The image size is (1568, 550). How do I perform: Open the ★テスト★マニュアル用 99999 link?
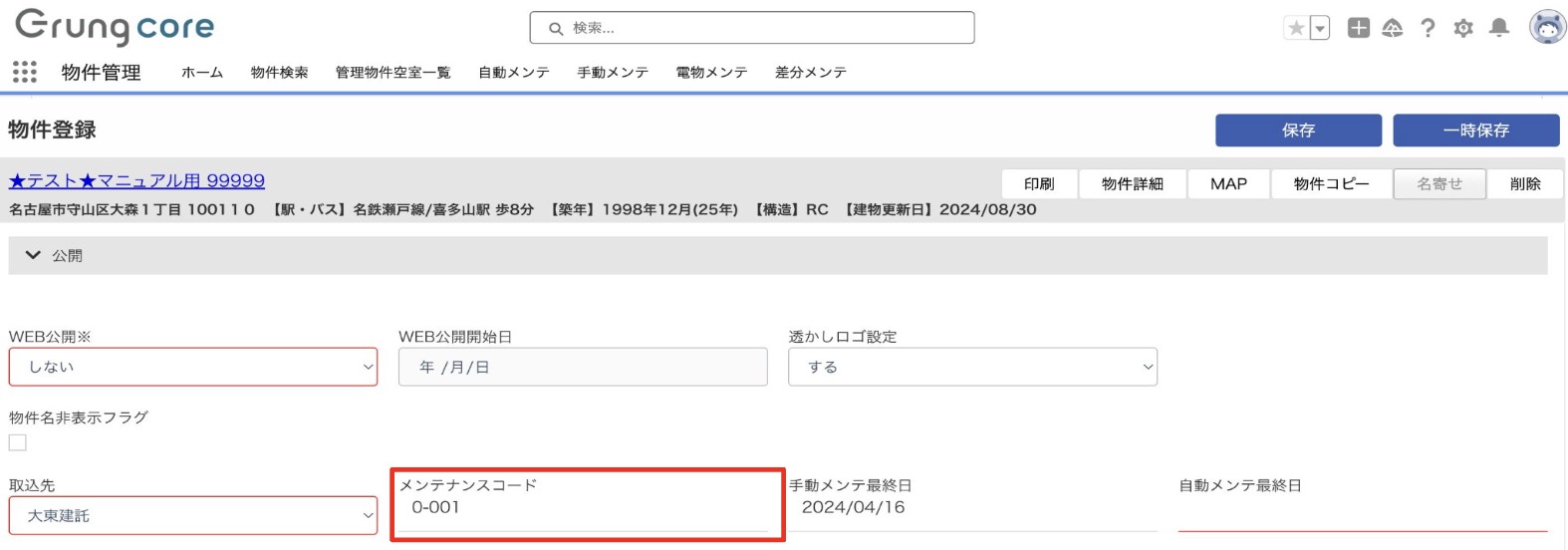(136, 180)
